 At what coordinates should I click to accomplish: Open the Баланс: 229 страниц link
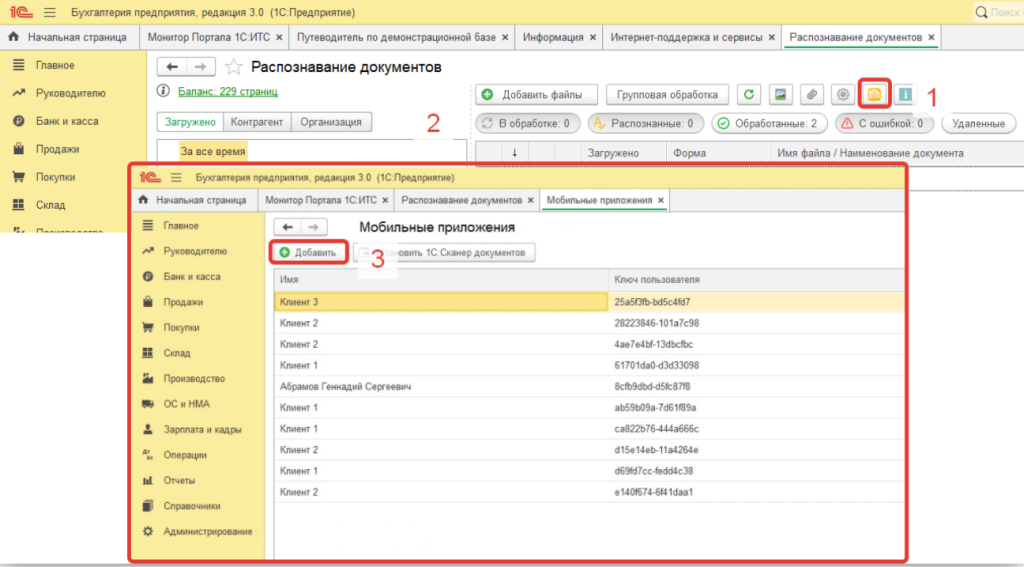tap(227, 91)
